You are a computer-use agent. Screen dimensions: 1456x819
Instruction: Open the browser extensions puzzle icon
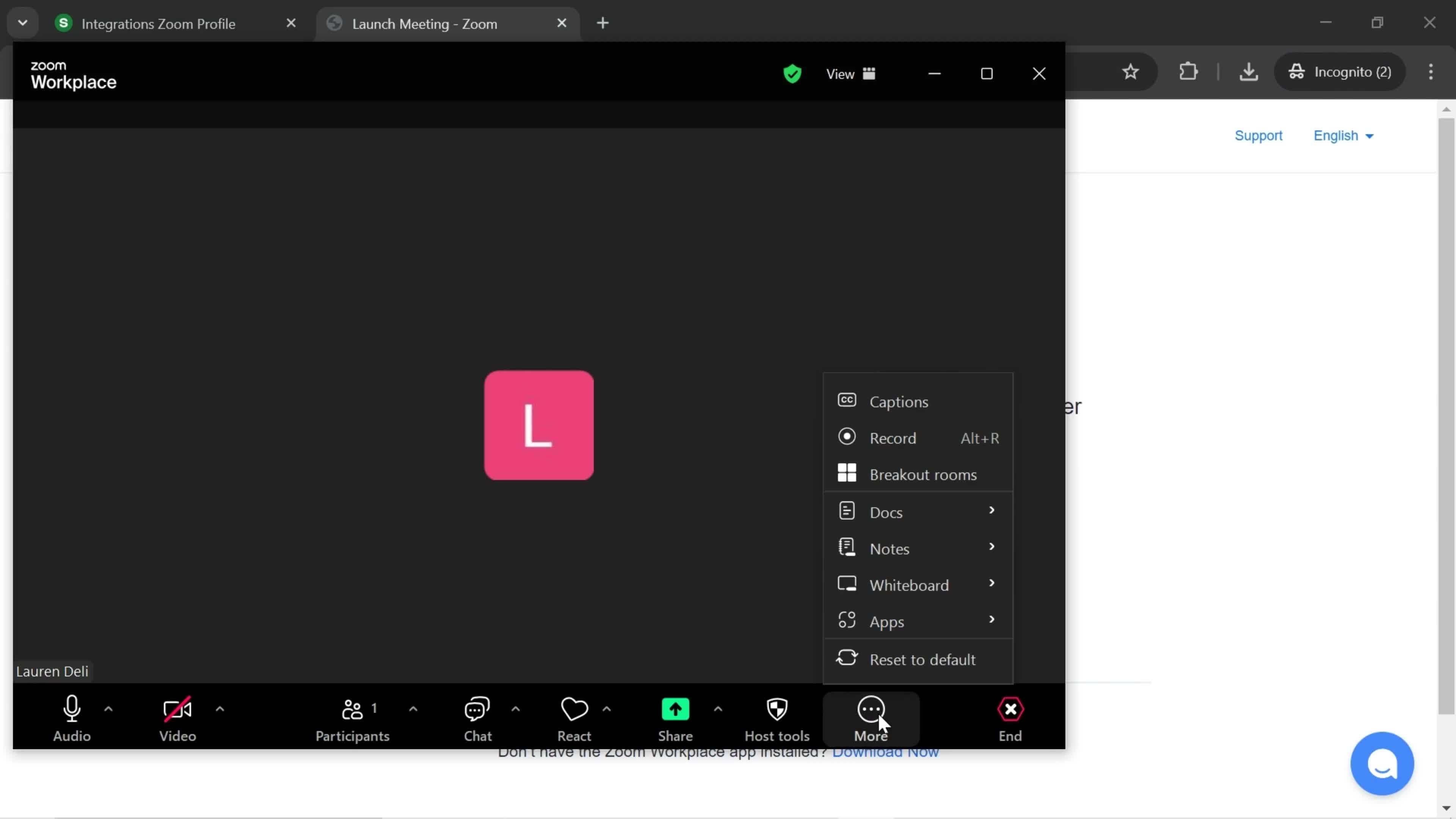[x=1189, y=72]
